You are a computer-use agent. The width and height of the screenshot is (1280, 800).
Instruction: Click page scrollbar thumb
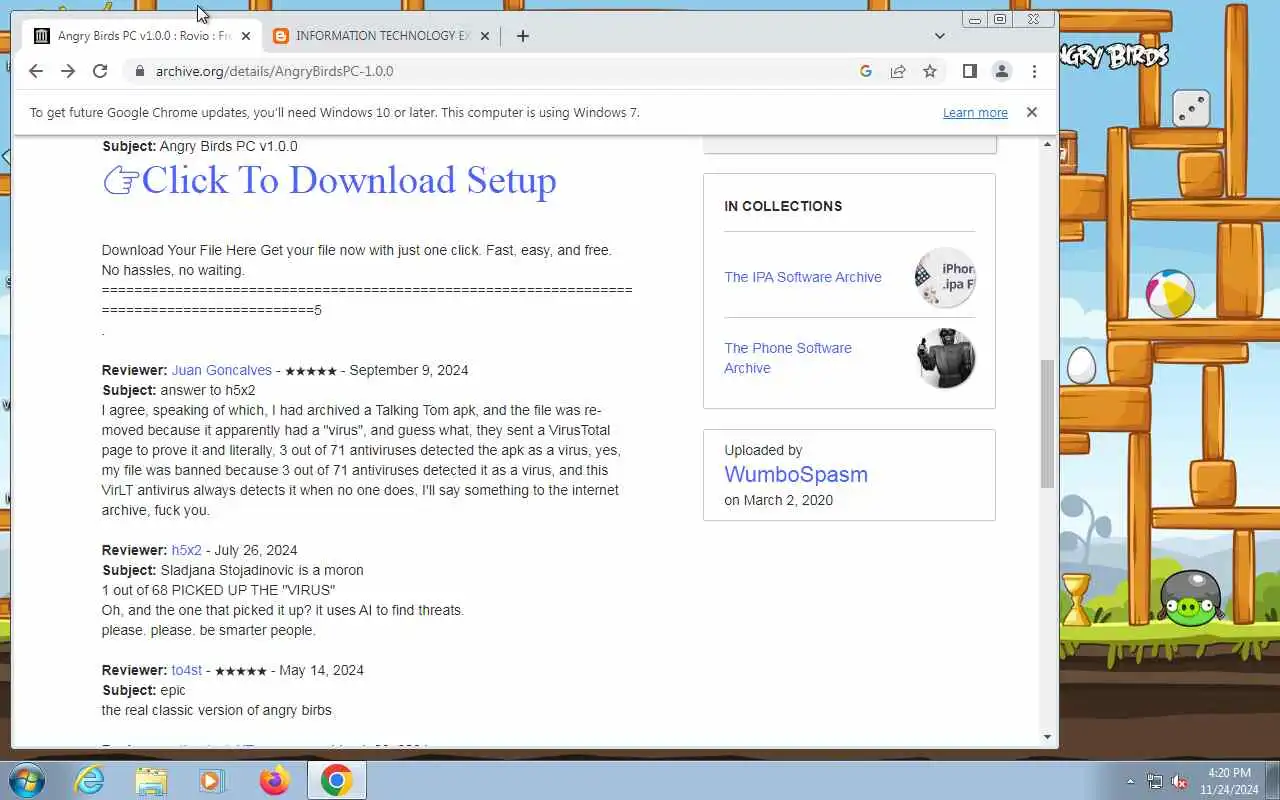click(x=1047, y=424)
